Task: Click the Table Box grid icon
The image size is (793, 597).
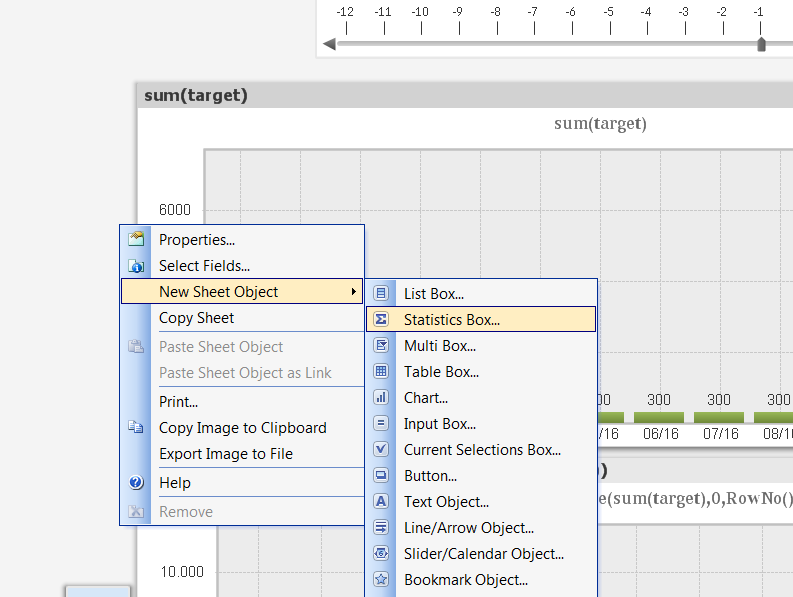Action: click(381, 371)
